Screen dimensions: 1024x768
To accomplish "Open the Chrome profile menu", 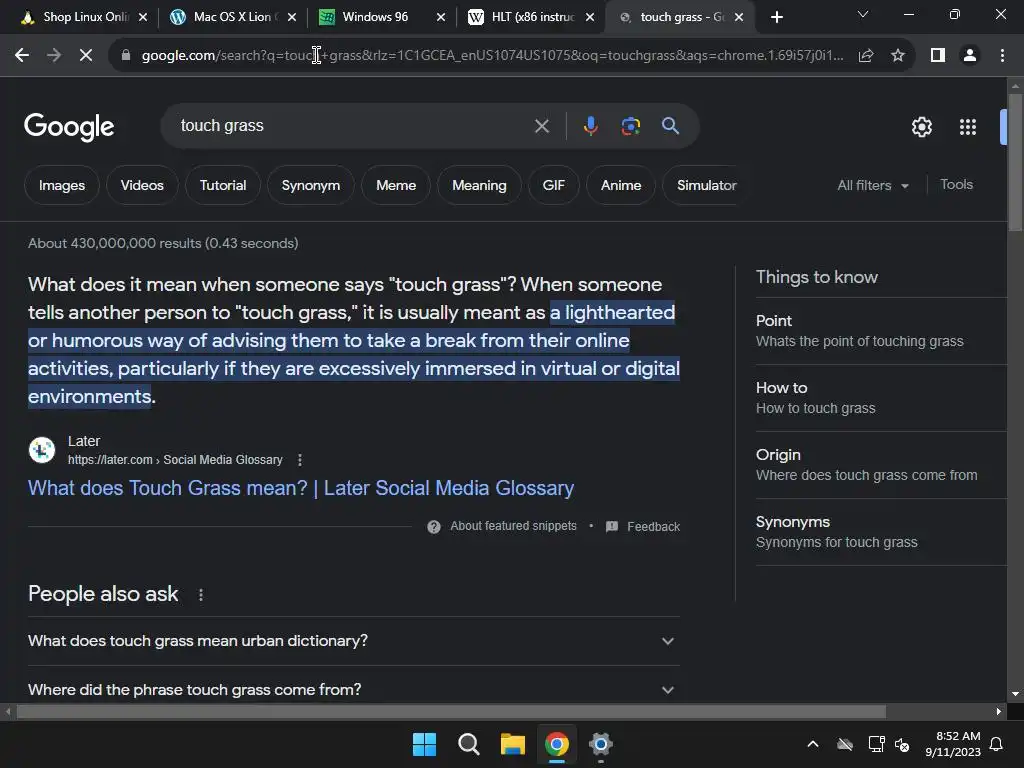I will (970, 56).
